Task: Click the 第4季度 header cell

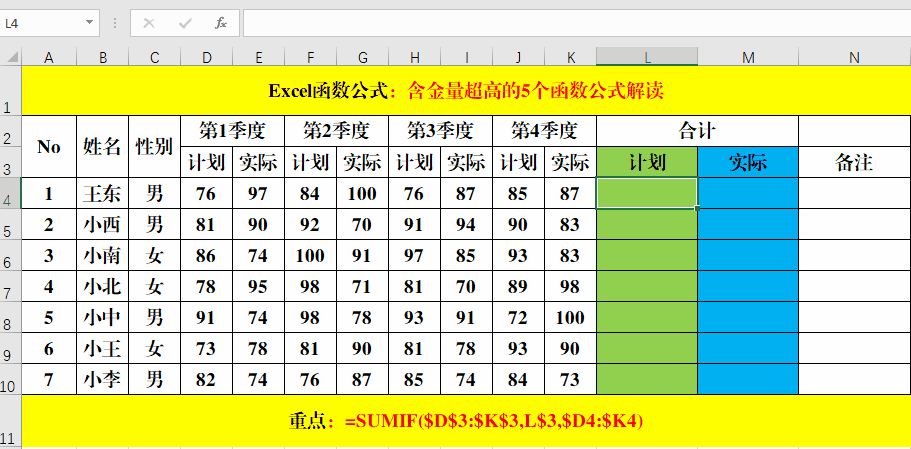Action: click(x=544, y=131)
